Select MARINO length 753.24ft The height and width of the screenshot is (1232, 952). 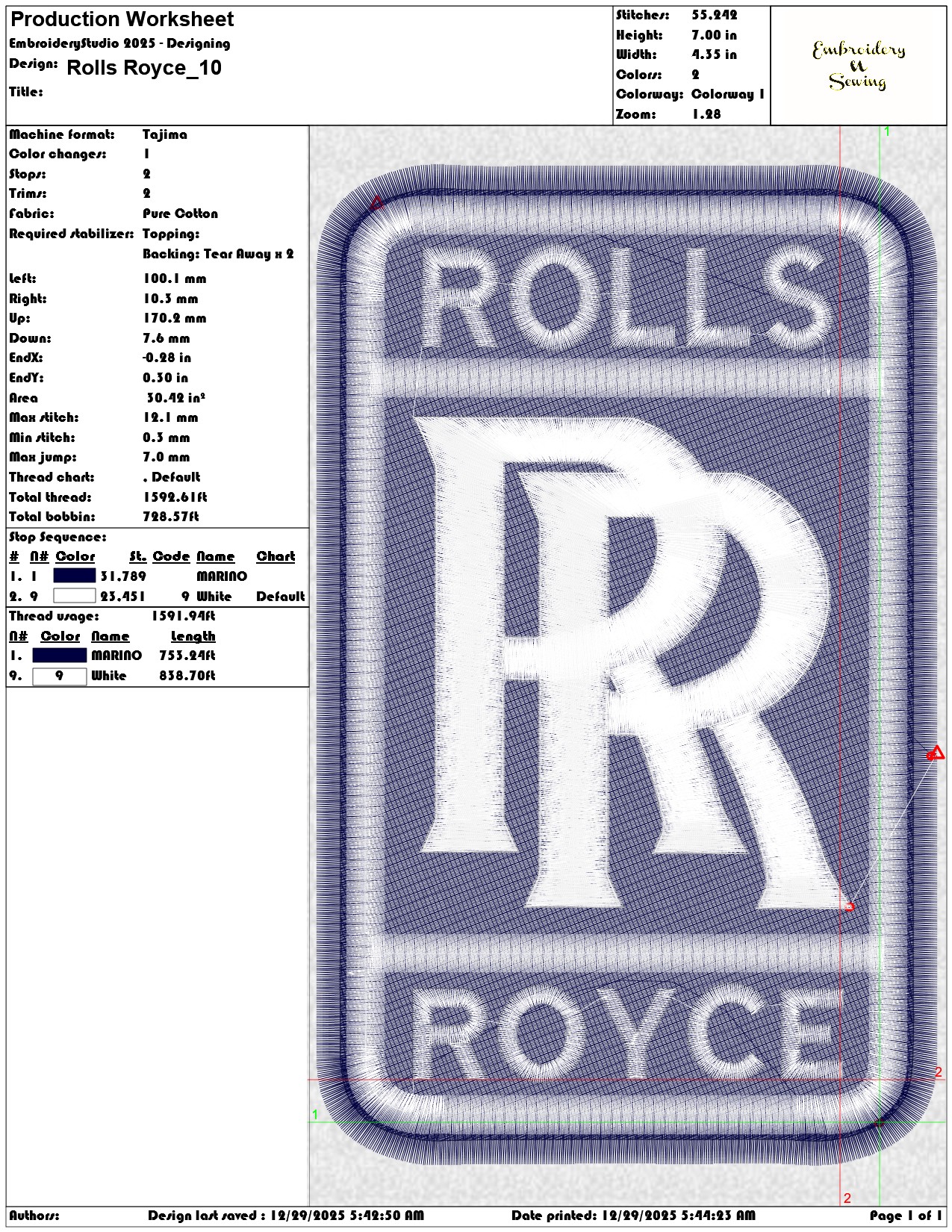[187, 656]
